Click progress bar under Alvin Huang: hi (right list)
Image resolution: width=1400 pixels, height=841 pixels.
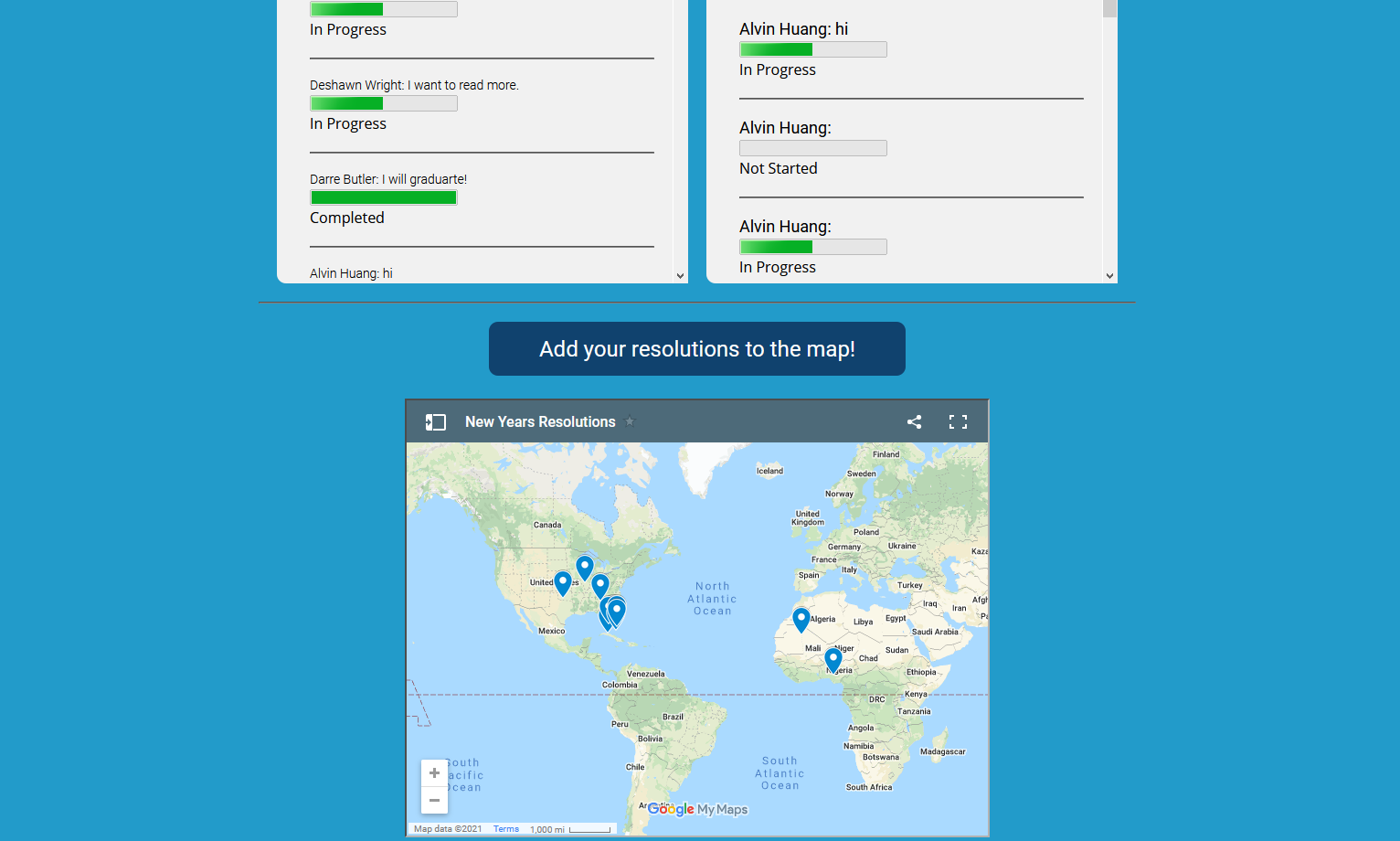(813, 49)
